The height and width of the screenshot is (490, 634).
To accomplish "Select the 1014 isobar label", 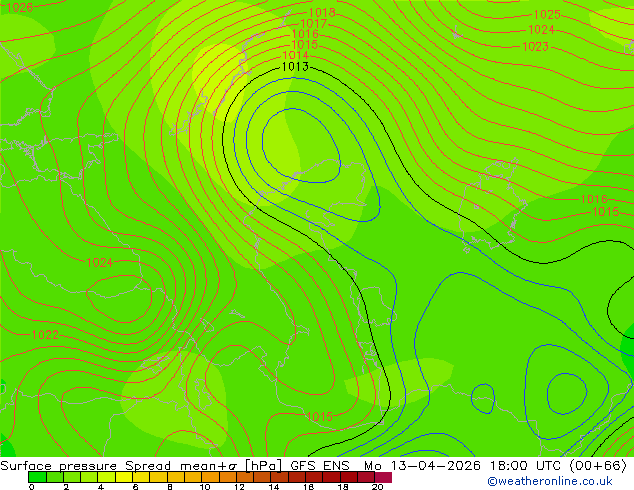I will click(296, 55).
